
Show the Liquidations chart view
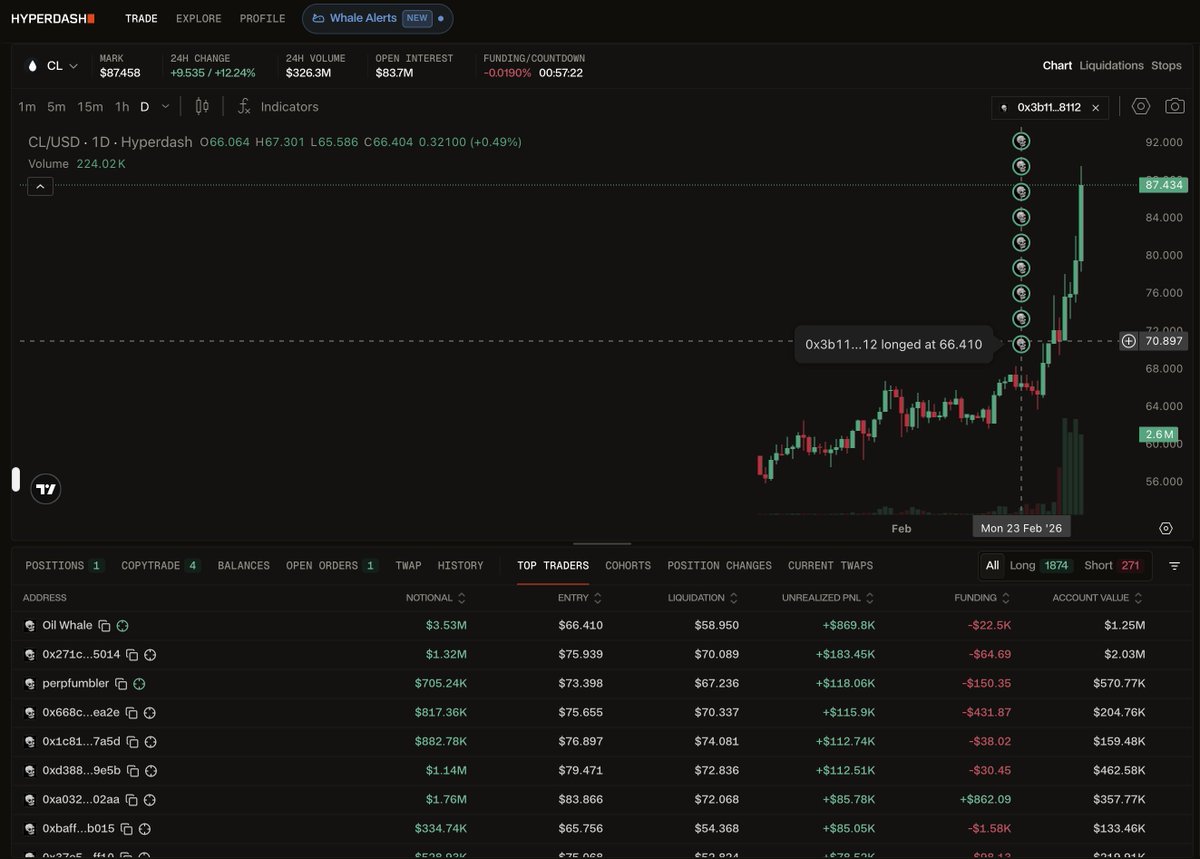[1111, 65]
